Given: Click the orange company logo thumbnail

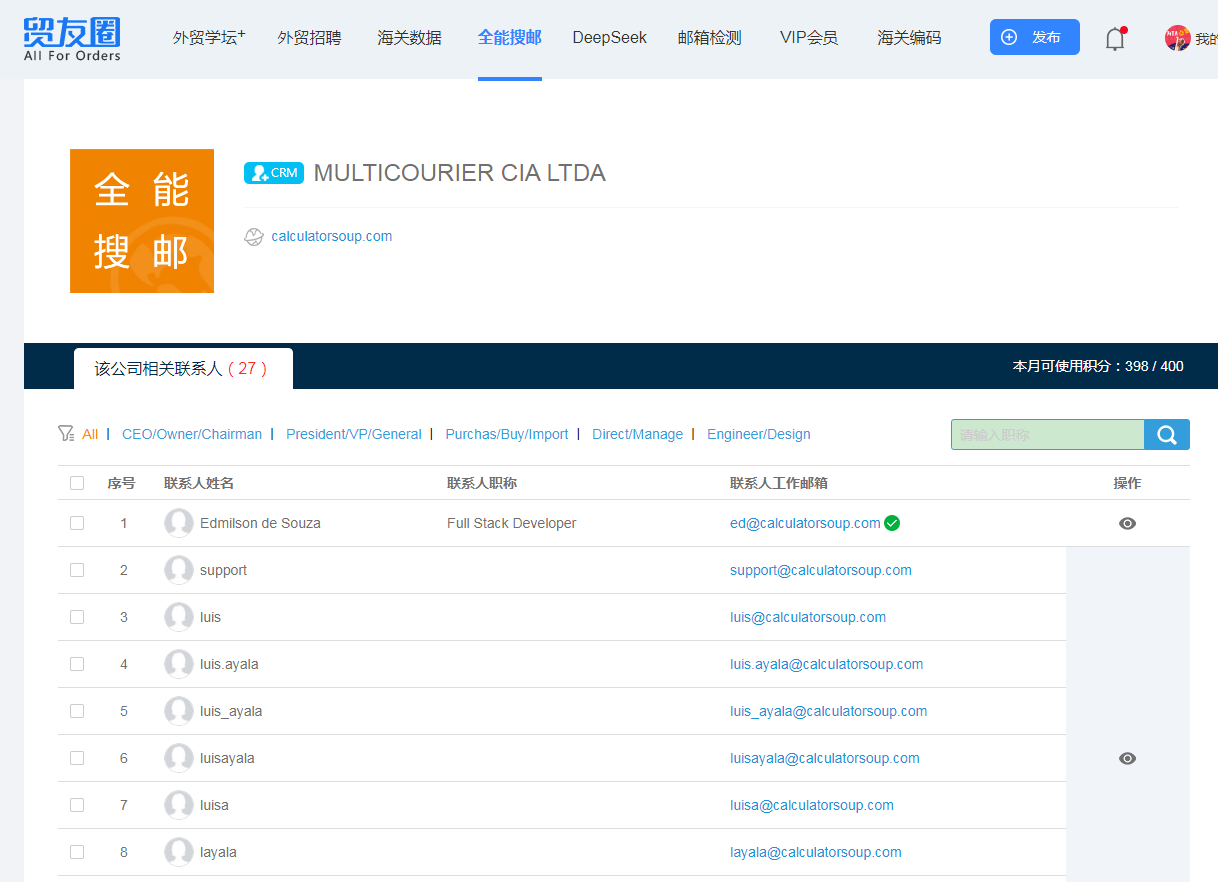Looking at the screenshot, I should pyautogui.click(x=142, y=221).
